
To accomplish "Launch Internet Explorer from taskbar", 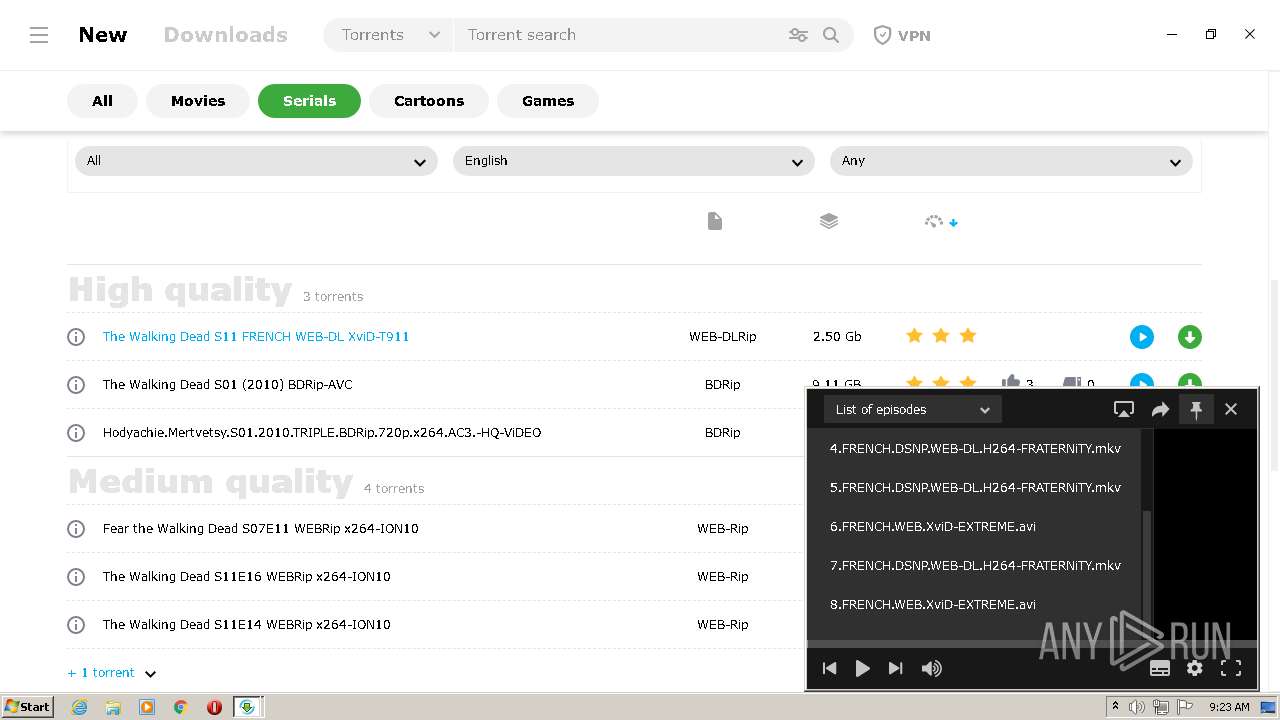I will coord(79,706).
